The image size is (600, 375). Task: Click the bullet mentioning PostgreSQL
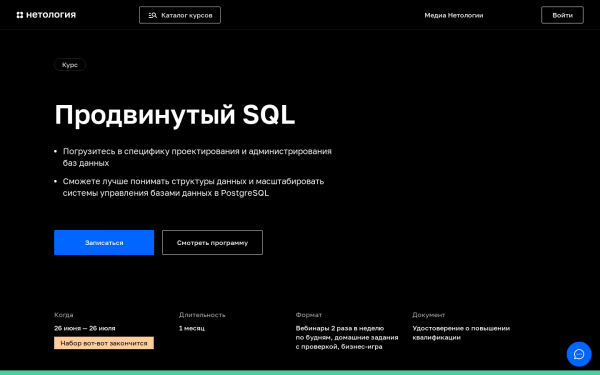pyautogui.click(x=193, y=187)
